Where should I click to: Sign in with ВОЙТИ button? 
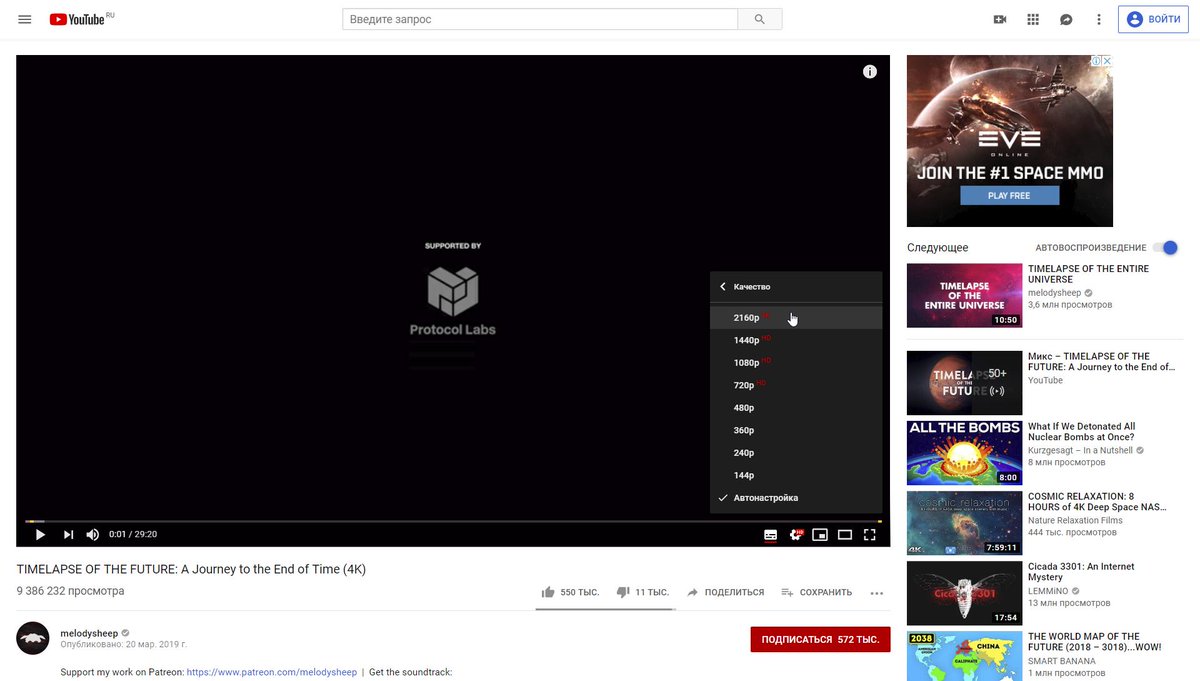coord(1153,19)
